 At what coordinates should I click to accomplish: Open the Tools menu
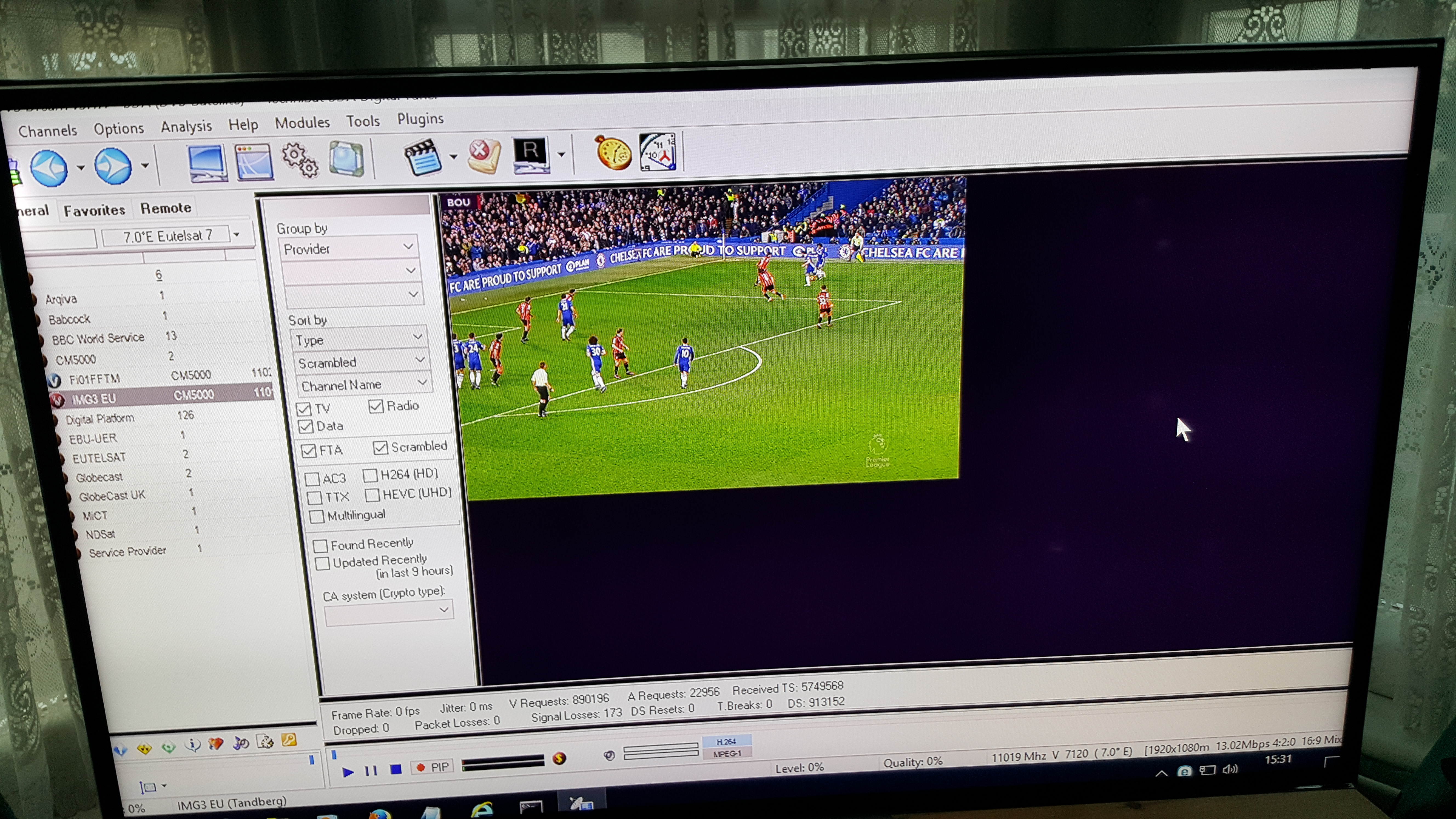coord(363,120)
